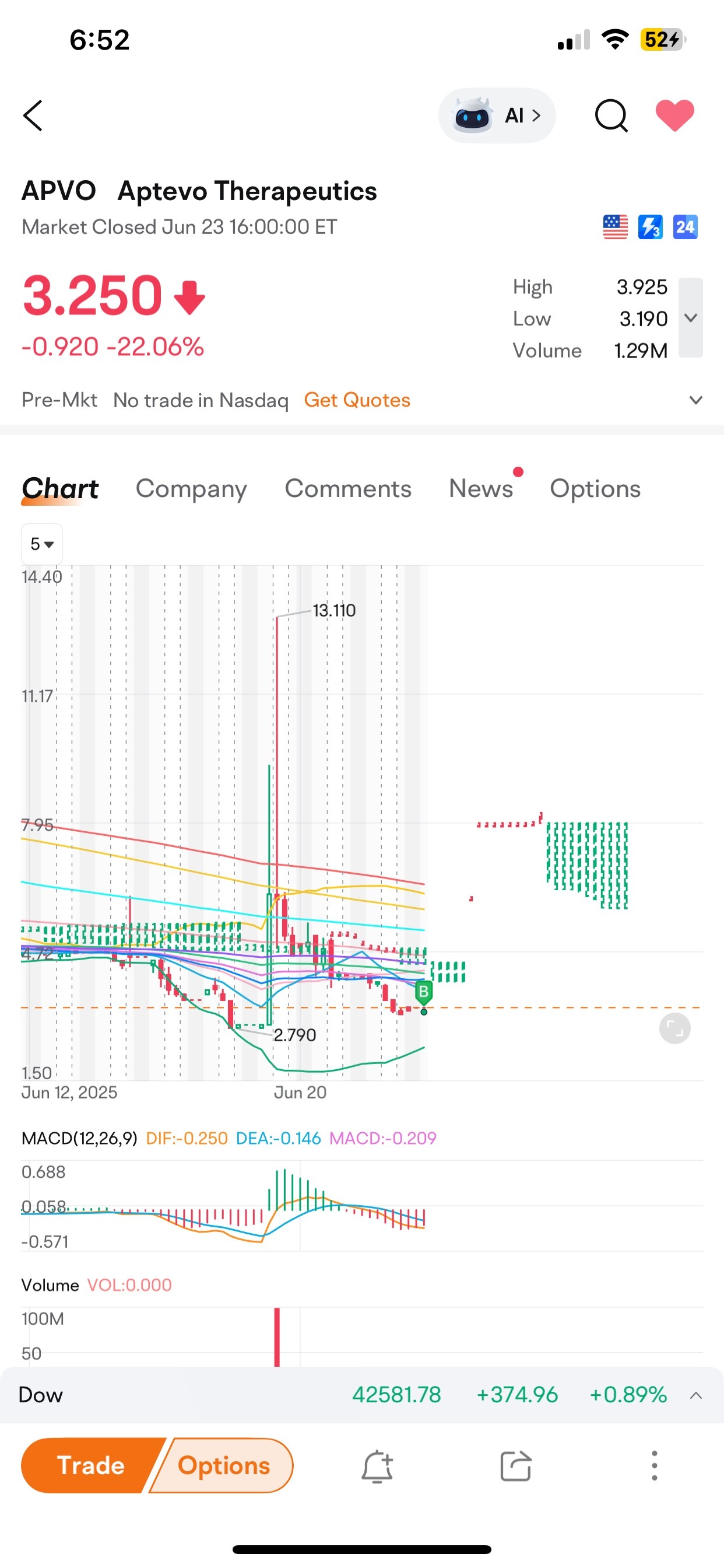
Task: Tap the blue lightning level 3 icon
Action: (x=650, y=227)
